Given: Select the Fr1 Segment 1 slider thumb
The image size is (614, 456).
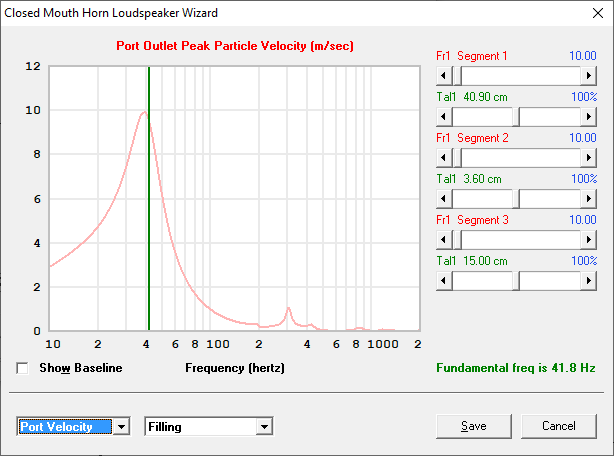Looking at the screenshot, I should point(457,75).
